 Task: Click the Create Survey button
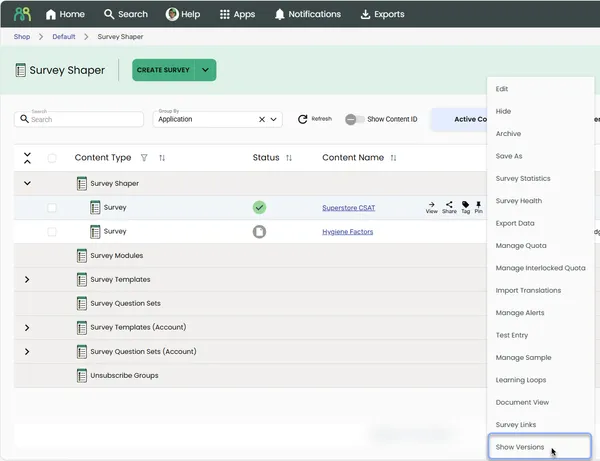(163, 70)
